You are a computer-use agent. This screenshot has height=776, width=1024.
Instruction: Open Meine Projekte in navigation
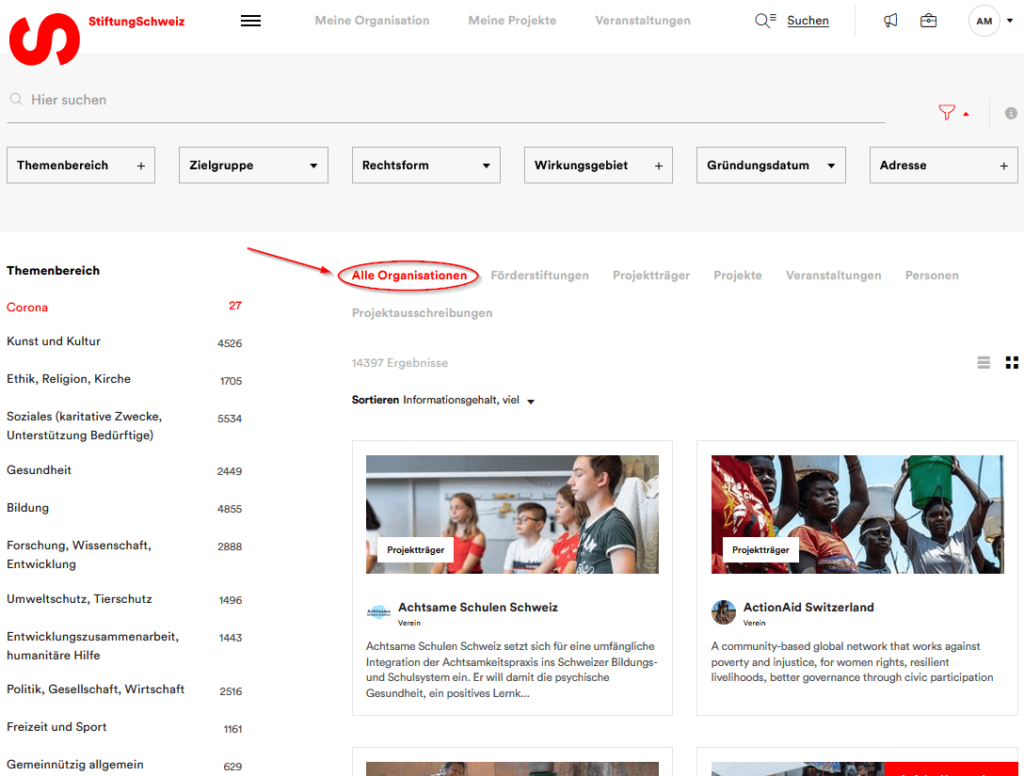click(x=512, y=21)
